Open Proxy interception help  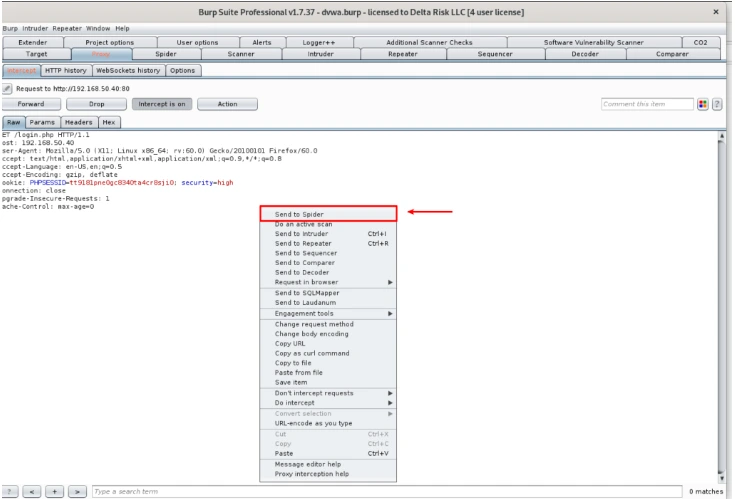[x=328, y=474]
